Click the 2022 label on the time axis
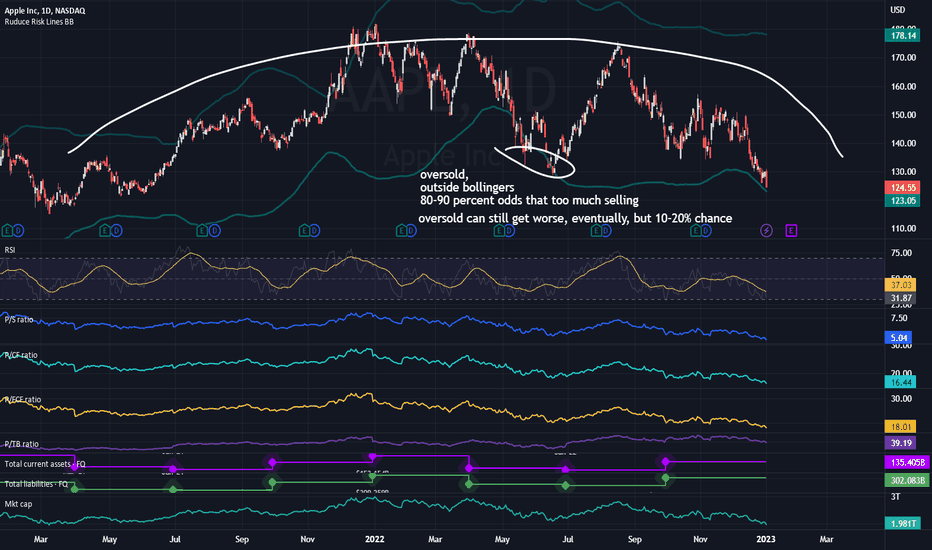The height and width of the screenshot is (550, 932). pos(374,539)
